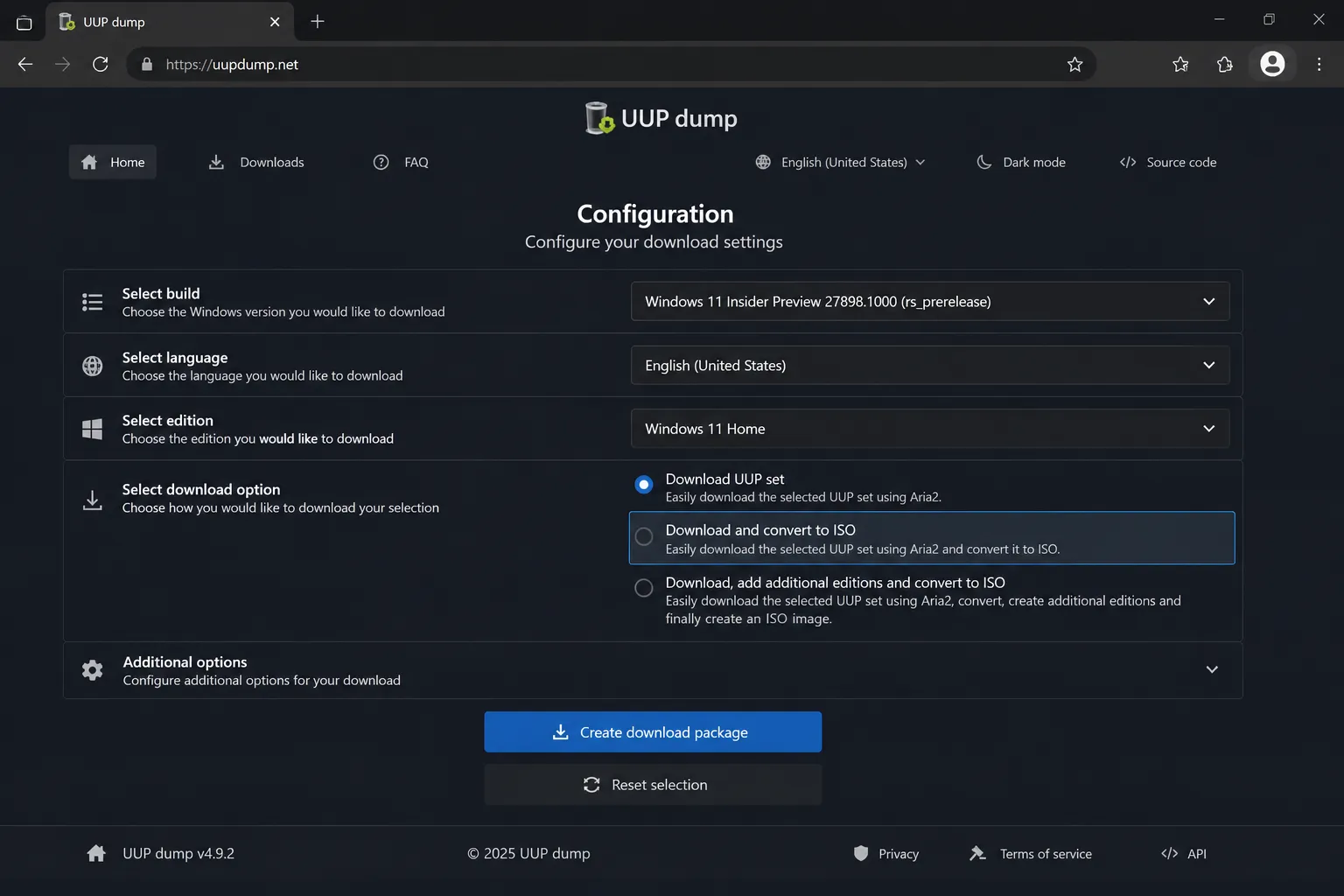The height and width of the screenshot is (896, 1344).
Task: Click the © 2025 UUP dump footer text
Action: 528,853
